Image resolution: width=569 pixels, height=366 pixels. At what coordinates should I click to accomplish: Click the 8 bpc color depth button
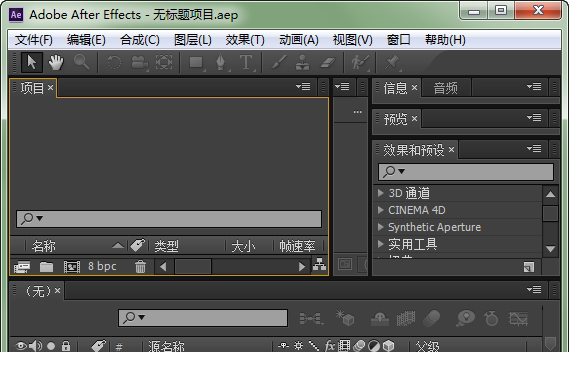click(102, 267)
